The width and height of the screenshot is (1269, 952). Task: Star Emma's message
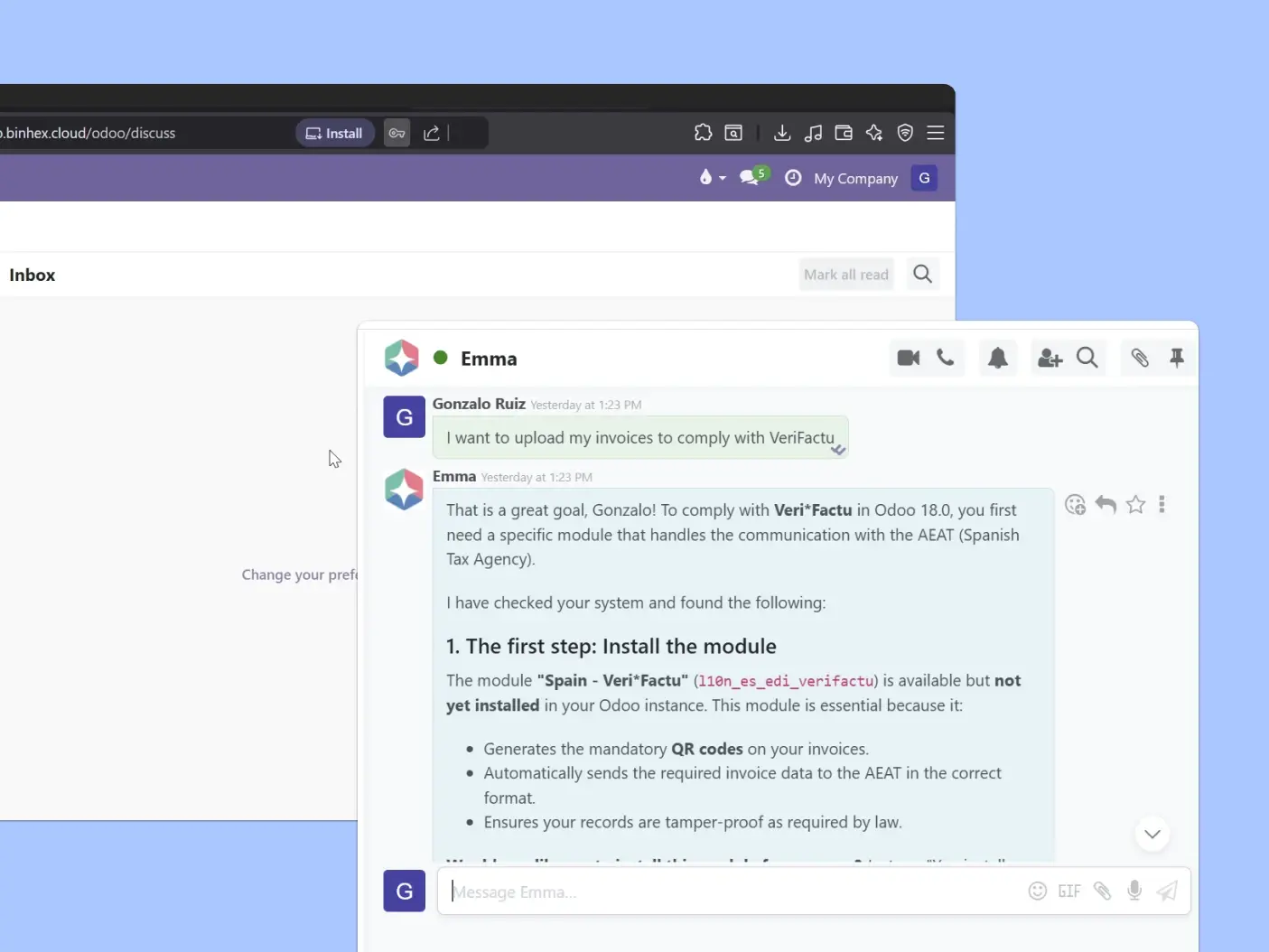pos(1136,505)
